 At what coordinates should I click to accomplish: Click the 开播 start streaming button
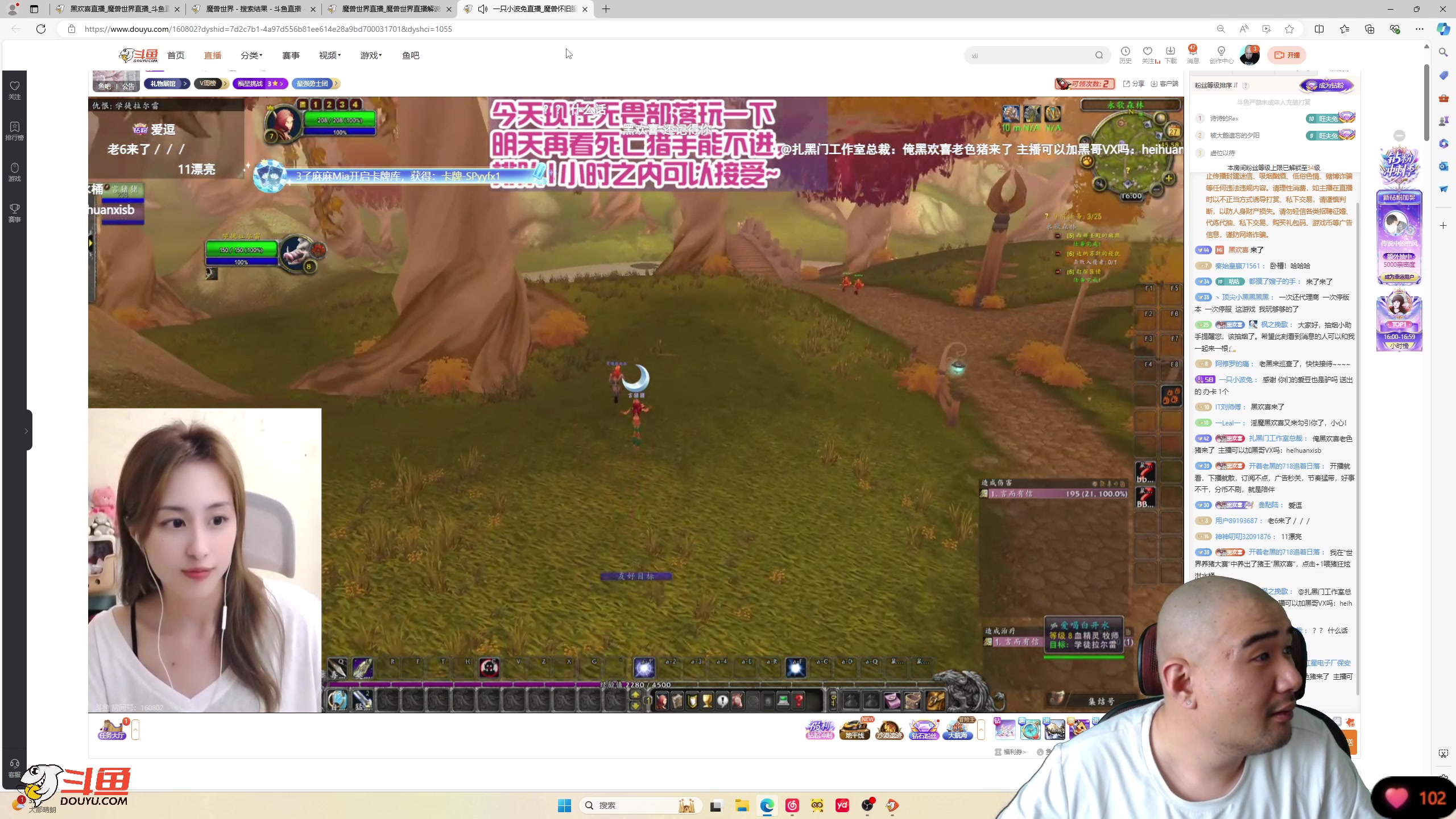1287,55
